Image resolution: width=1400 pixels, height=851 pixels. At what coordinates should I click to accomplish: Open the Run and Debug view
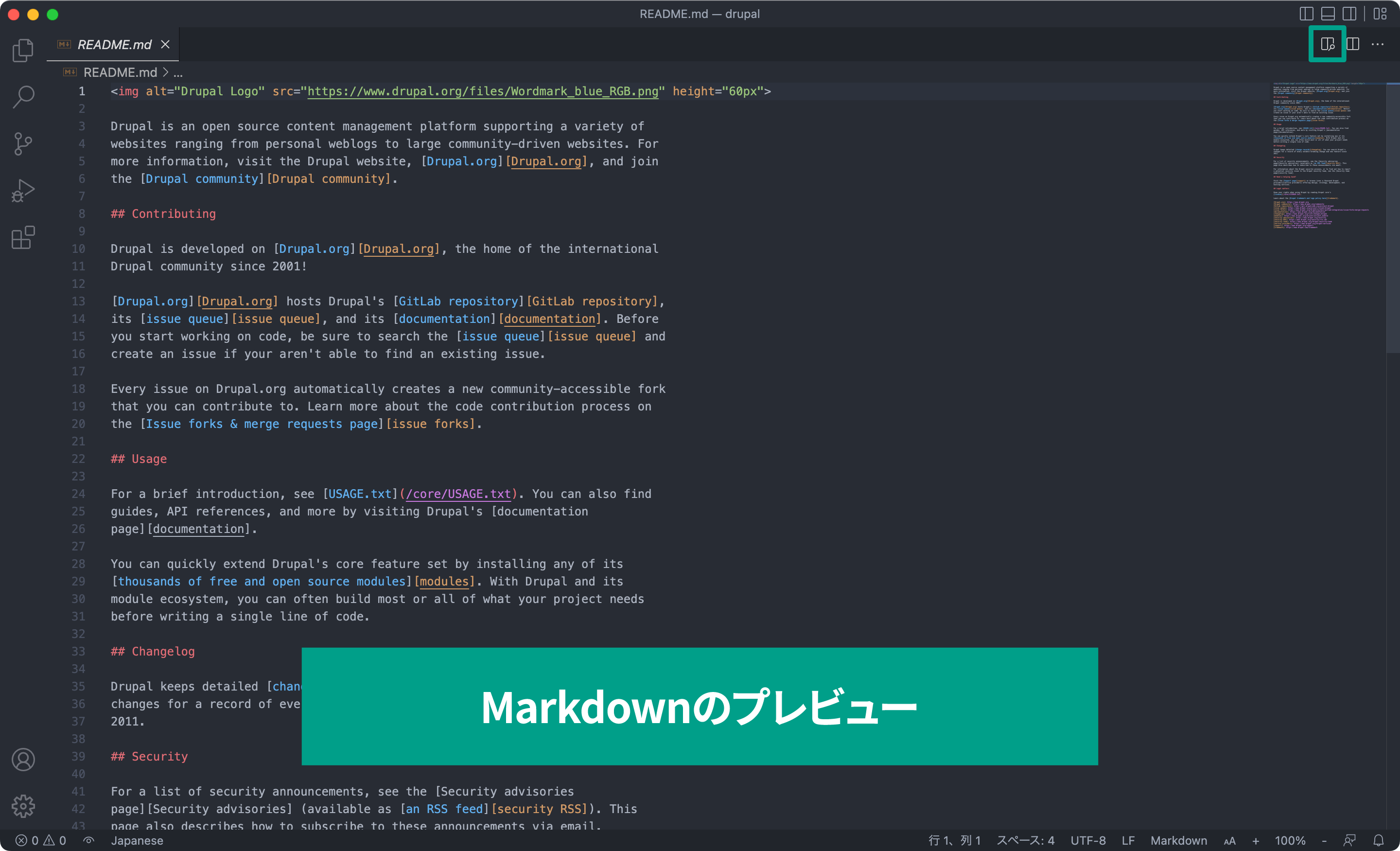point(23,191)
